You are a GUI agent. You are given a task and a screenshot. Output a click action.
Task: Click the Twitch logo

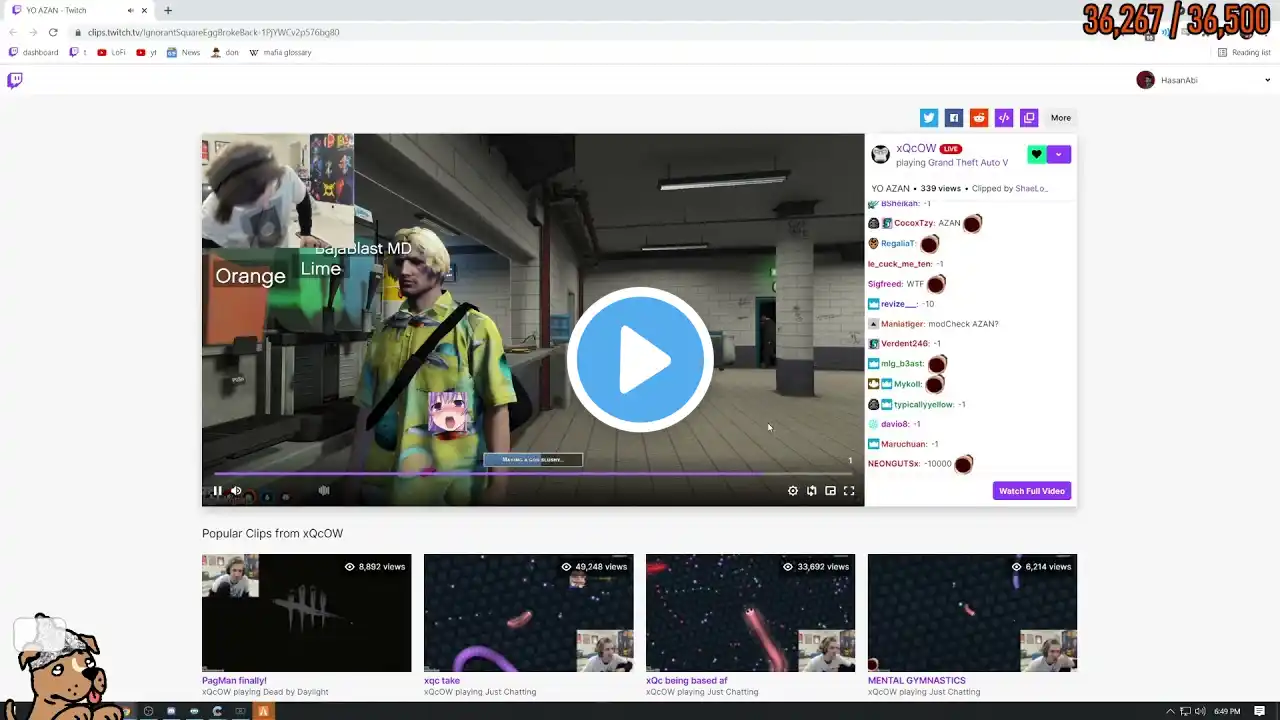coord(15,80)
